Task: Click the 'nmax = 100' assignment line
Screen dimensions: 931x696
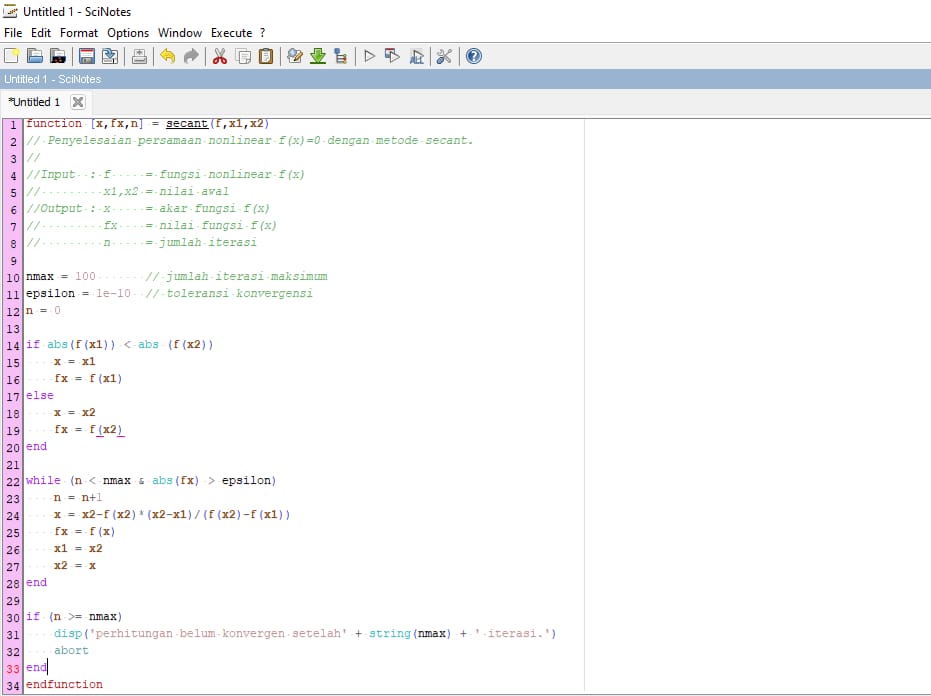Action: (61, 276)
